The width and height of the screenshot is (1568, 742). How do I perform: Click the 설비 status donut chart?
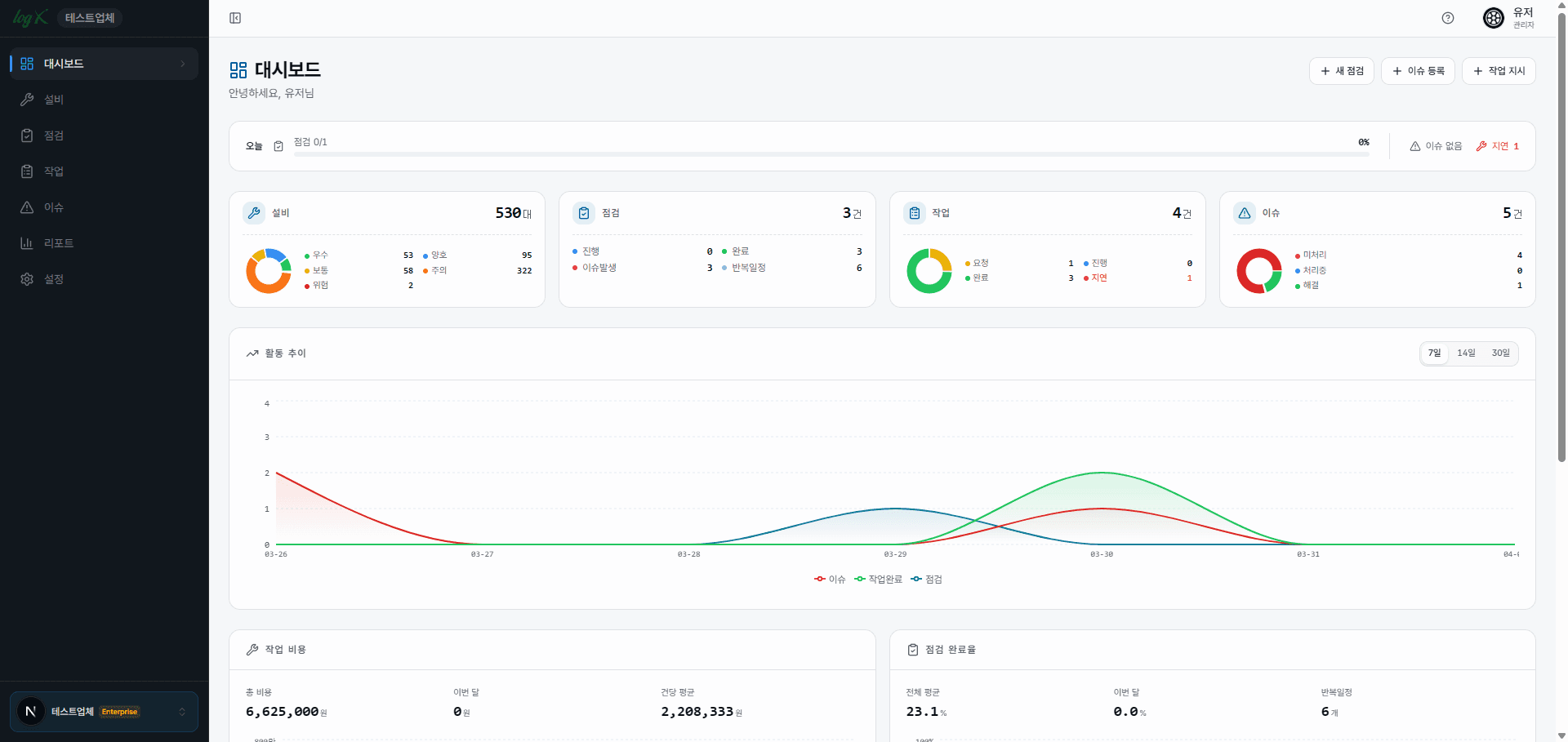click(269, 271)
